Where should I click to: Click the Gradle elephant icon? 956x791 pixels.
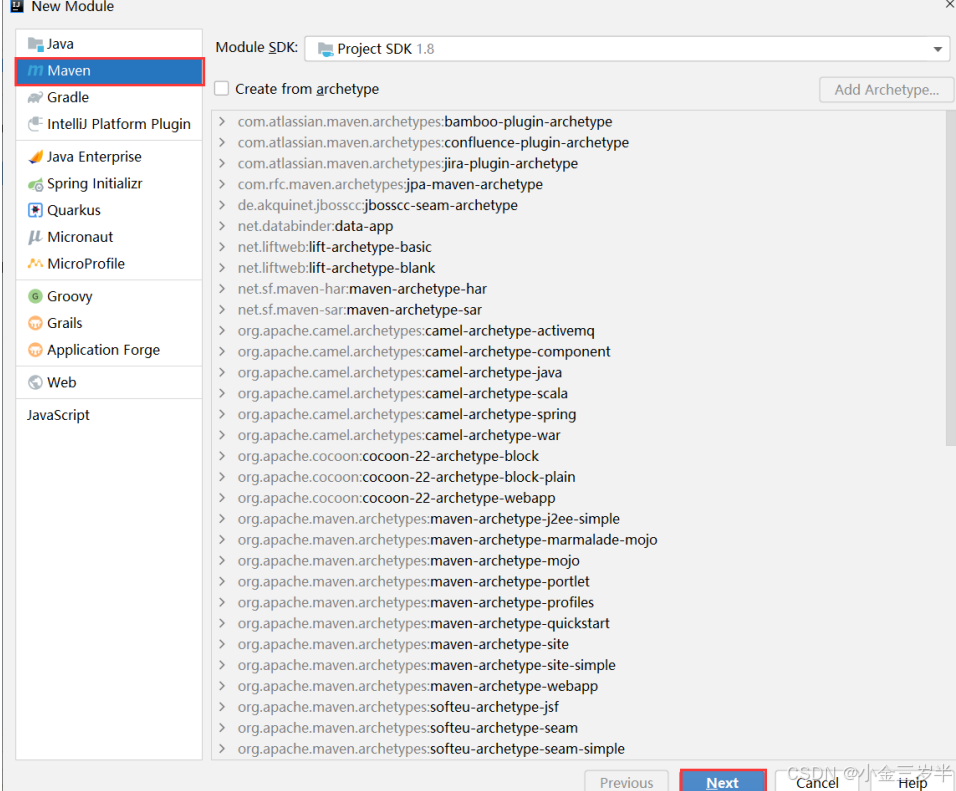coord(35,98)
